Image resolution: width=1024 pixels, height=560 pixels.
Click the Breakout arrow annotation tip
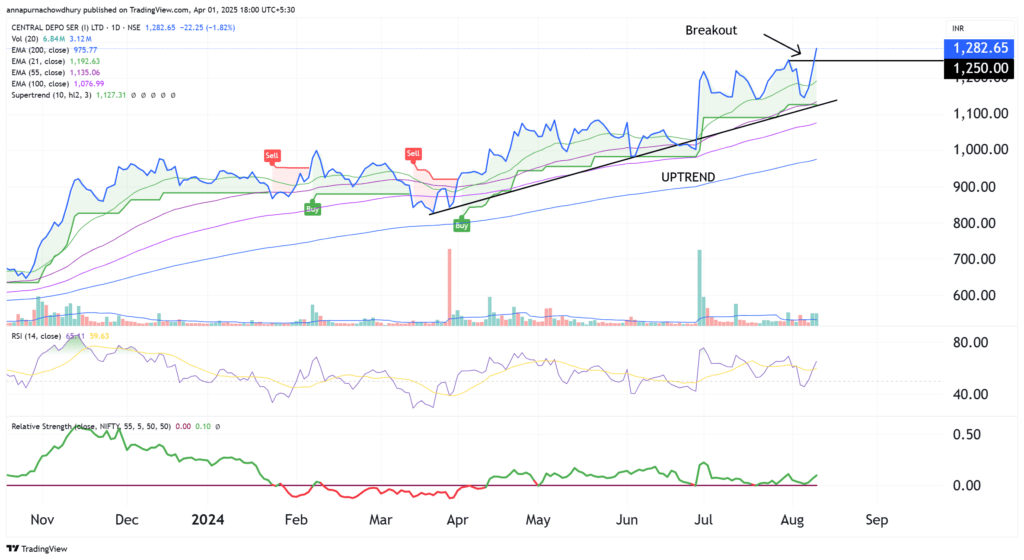(800, 54)
